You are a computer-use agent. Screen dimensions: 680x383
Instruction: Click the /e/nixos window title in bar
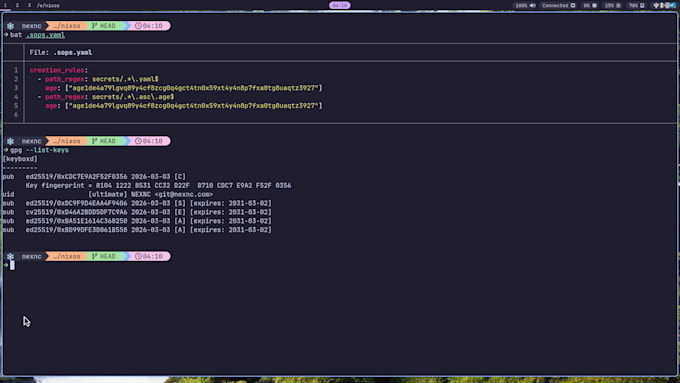coord(48,6)
